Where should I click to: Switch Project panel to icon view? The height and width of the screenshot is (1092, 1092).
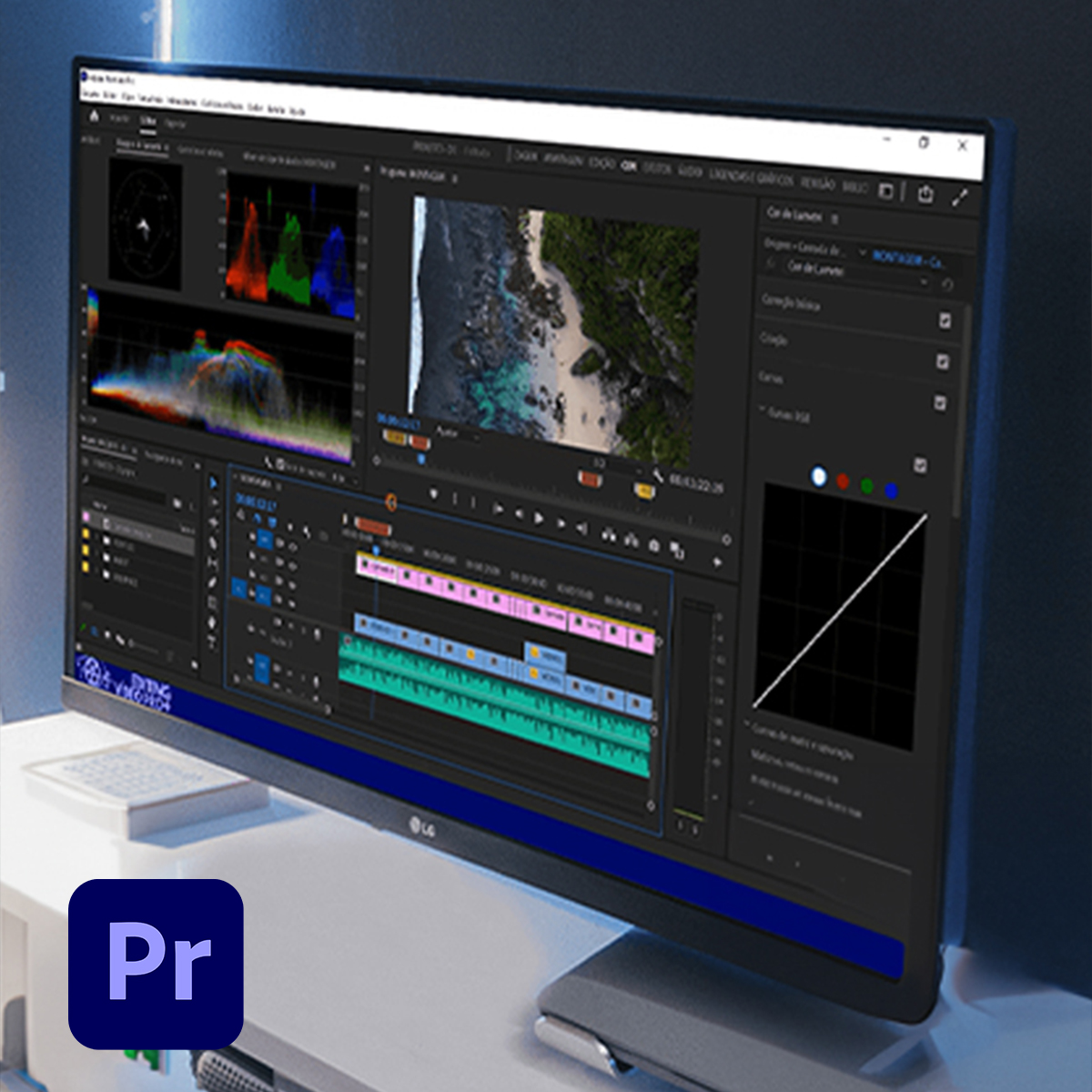point(107,634)
